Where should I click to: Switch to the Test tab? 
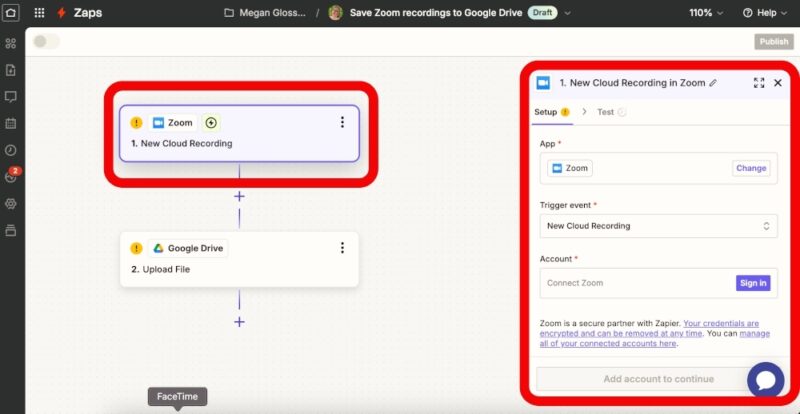[611, 112]
